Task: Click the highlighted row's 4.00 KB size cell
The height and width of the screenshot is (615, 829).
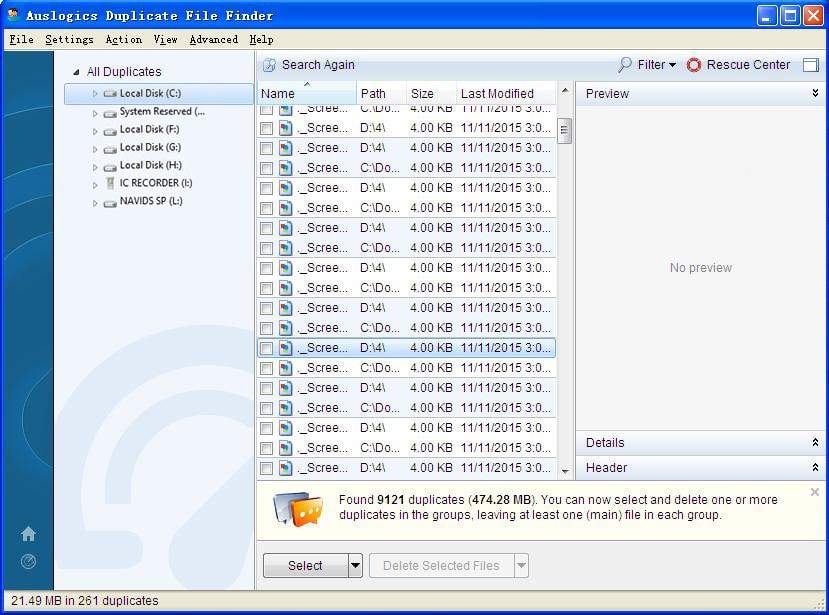Action: point(431,348)
